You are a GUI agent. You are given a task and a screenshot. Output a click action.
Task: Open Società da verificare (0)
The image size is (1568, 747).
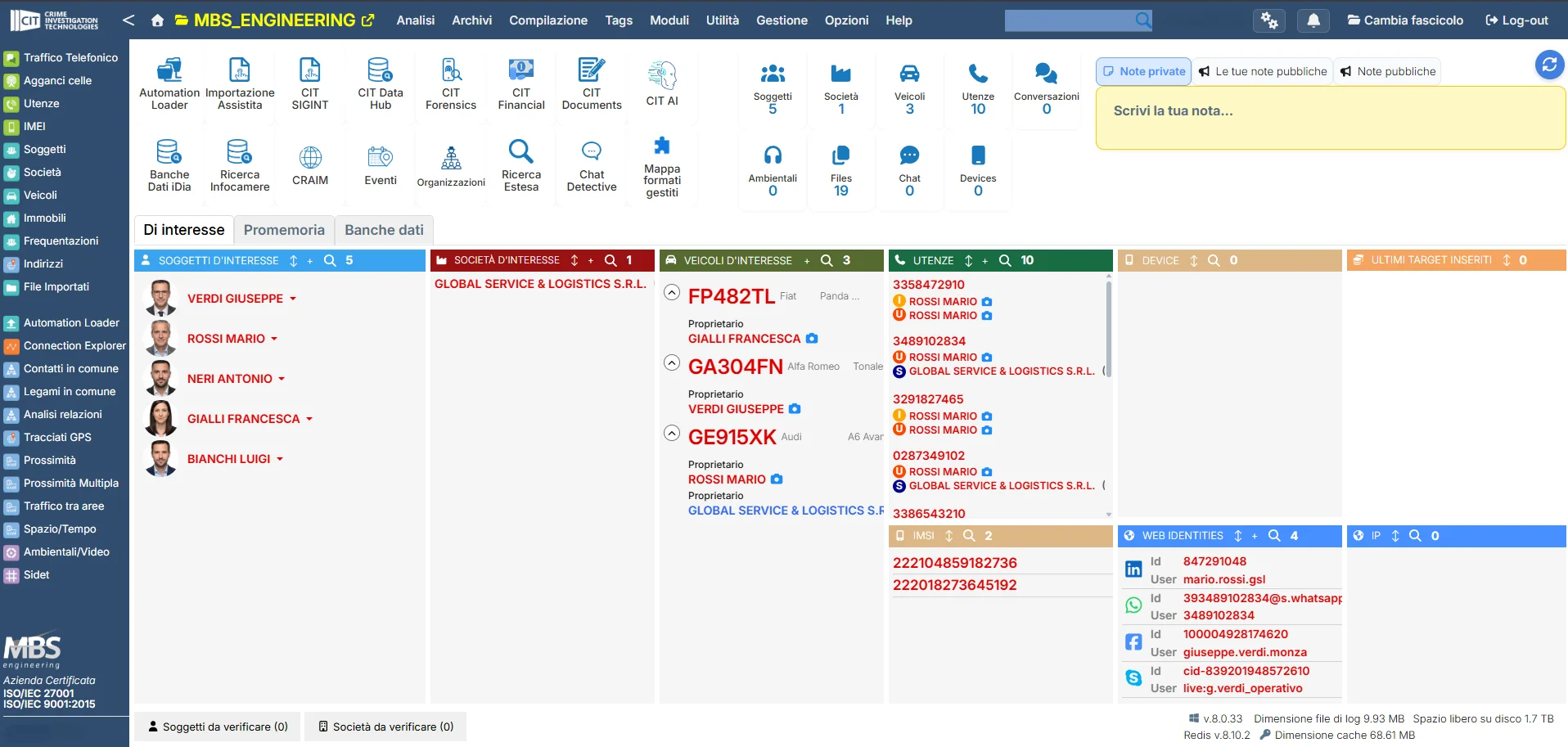385,727
